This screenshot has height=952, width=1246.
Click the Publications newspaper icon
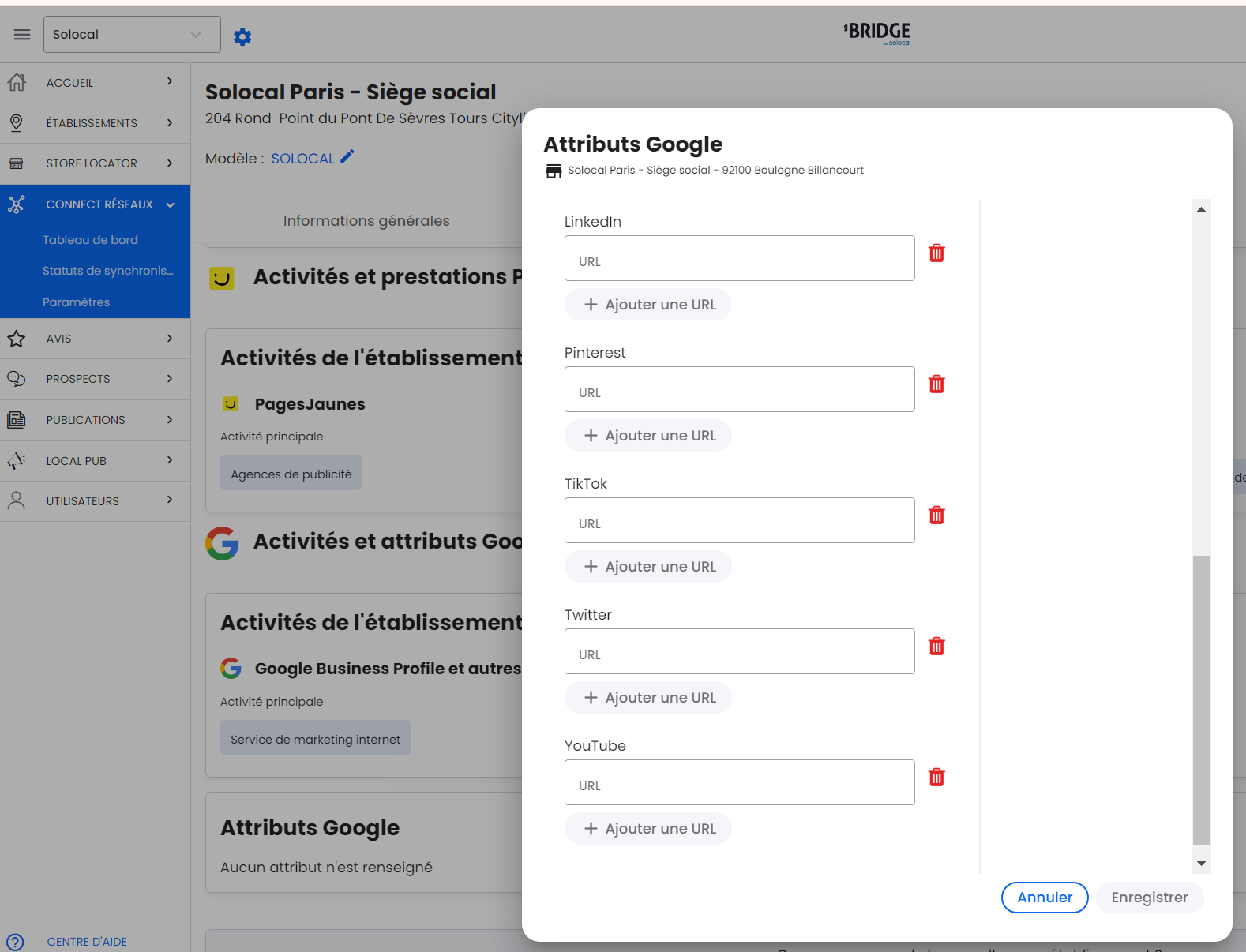coord(16,420)
